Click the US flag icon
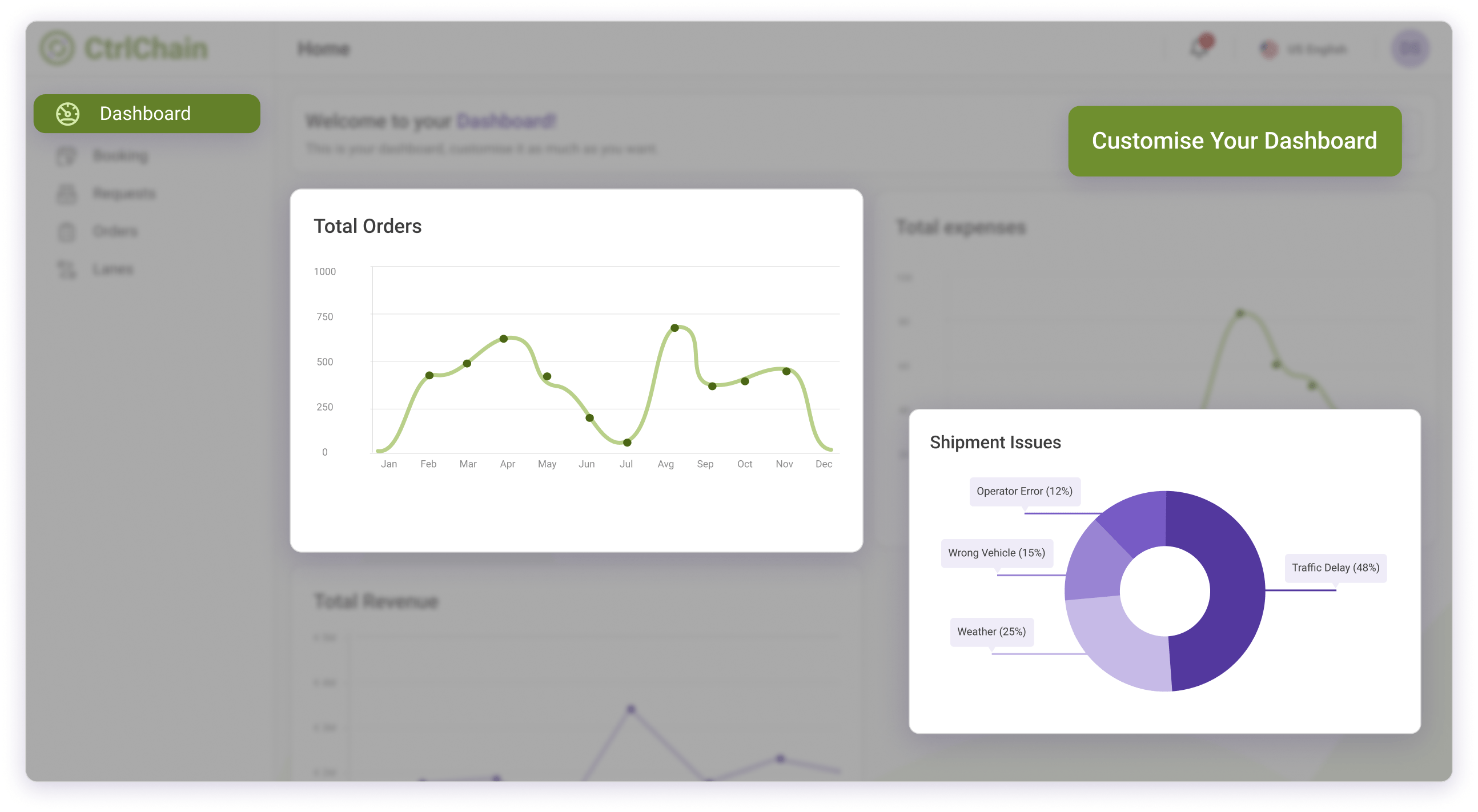 (x=1268, y=49)
